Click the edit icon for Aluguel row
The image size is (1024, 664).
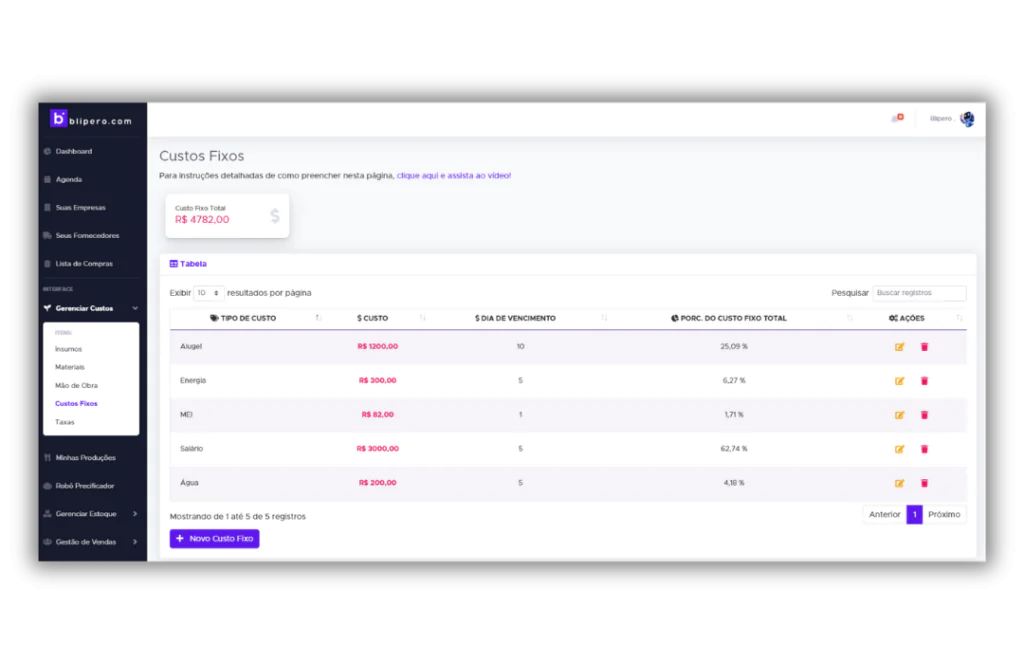point(899,347)
